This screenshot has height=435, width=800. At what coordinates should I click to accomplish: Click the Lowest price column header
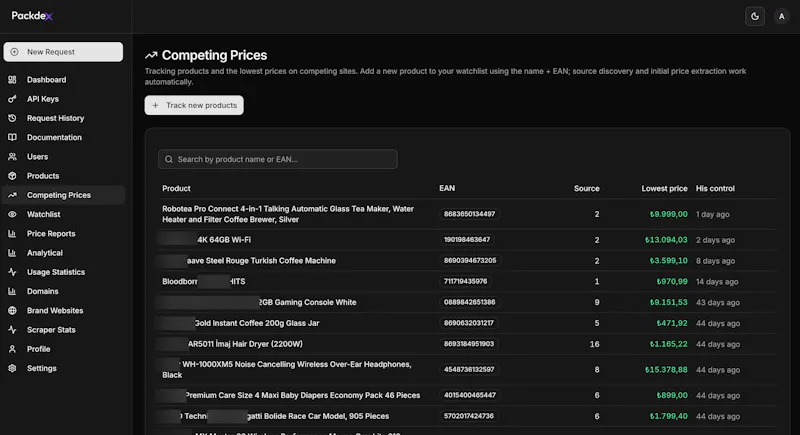[x=664, y=189]
